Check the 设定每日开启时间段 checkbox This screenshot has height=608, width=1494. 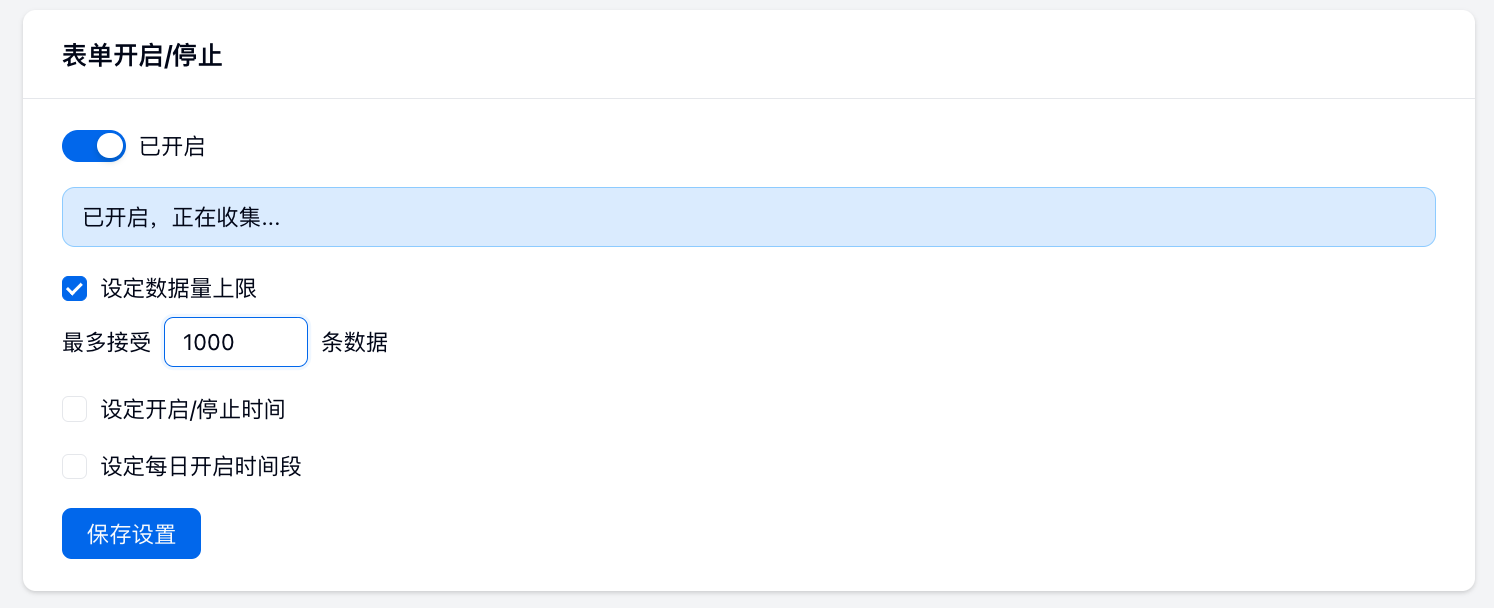pos(75,466)
